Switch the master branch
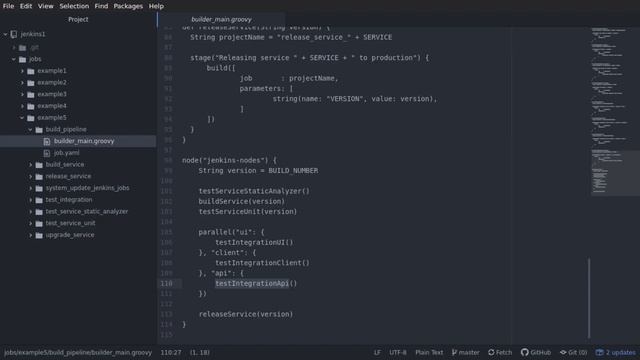 point(469,352)
